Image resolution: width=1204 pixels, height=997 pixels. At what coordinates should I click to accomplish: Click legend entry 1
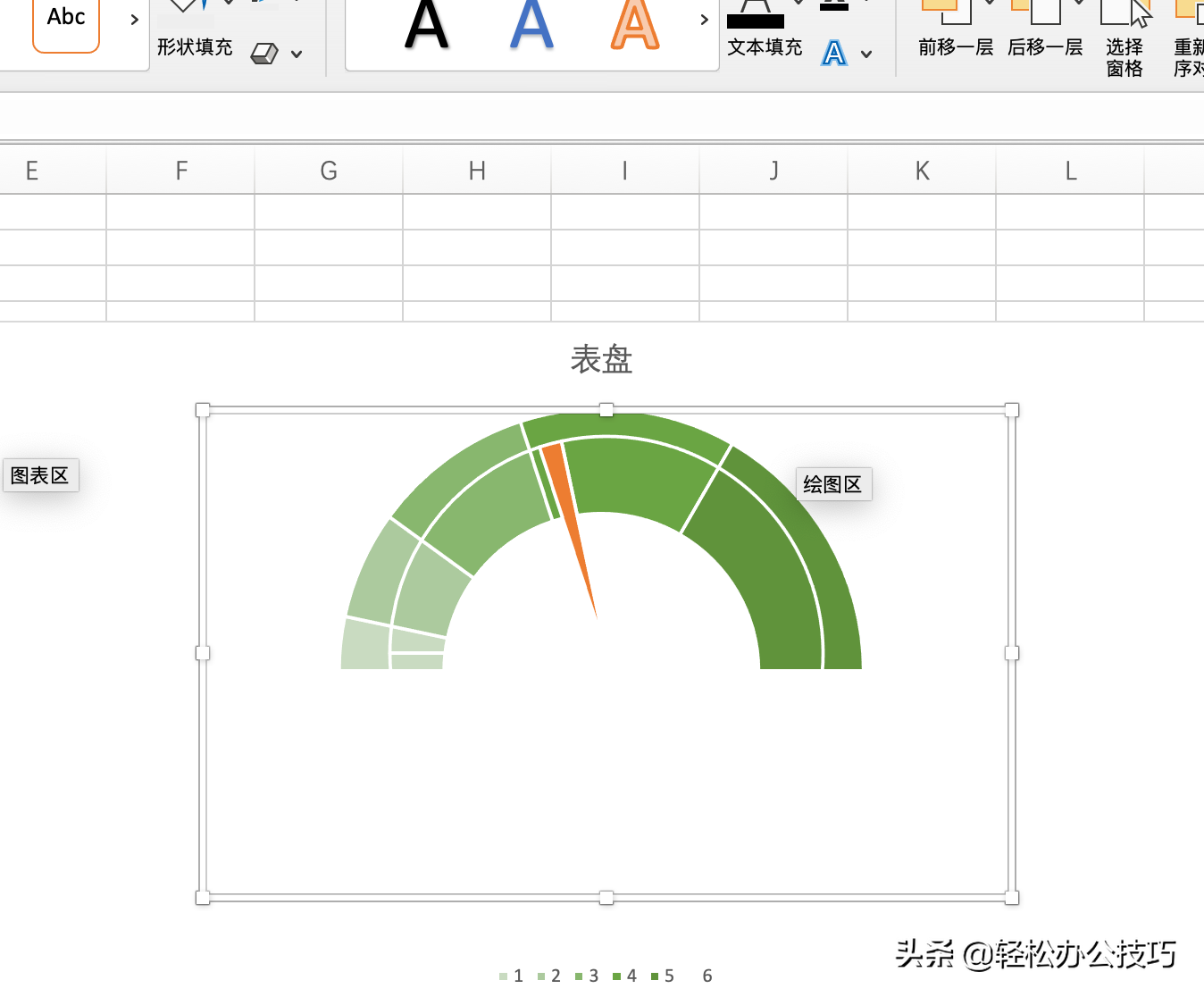[512, 976]
